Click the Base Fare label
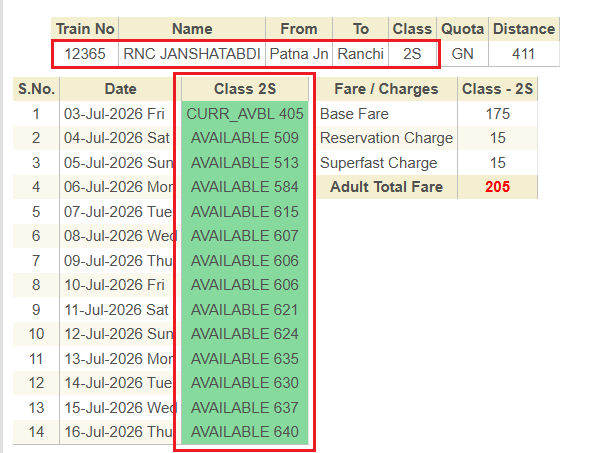Image resolution: width=612 pixels, height=453 pixels. [x=354, y=114]
